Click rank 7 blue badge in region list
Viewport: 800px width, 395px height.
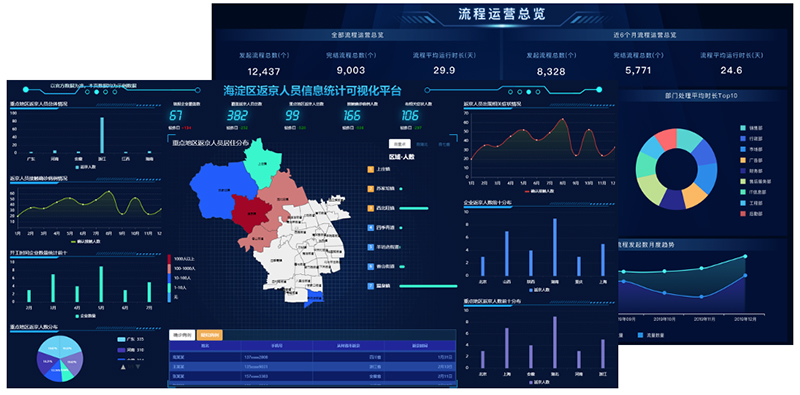click(370, 286)
